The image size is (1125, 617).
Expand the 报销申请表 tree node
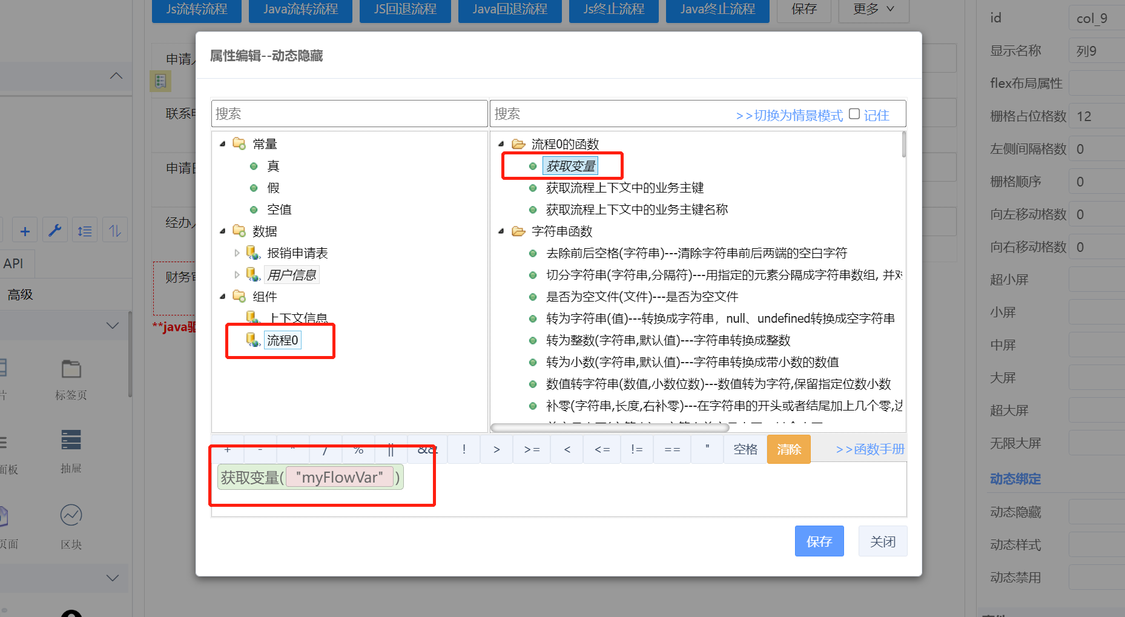tap(237, 253)
